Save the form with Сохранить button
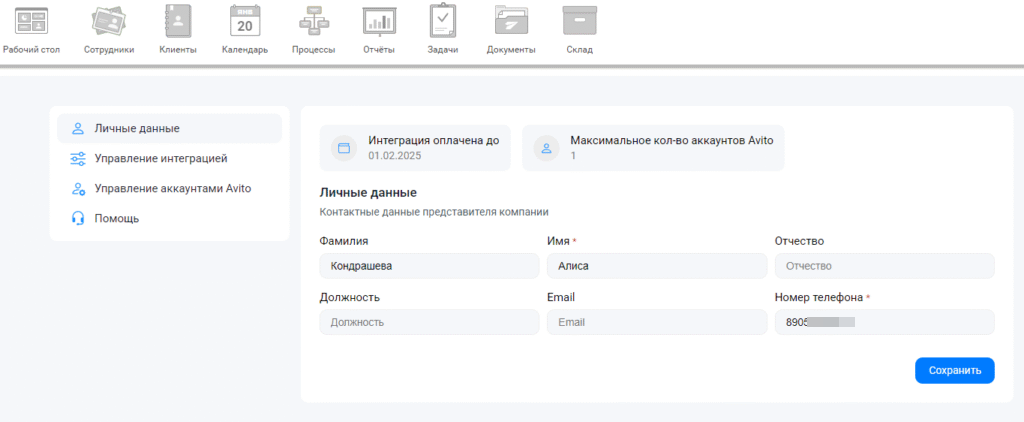The width and height of the screenshot is (1024, 422). [x=955, y=370]
